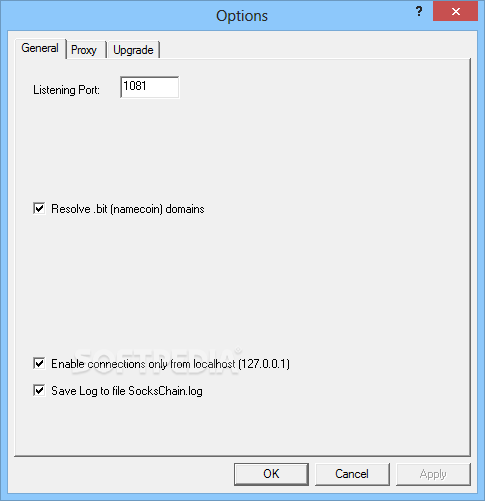This screenshot has width=485, height=501.
Task: Click the "Enable connections only from localhost" label text
Action: click(143, 364)
